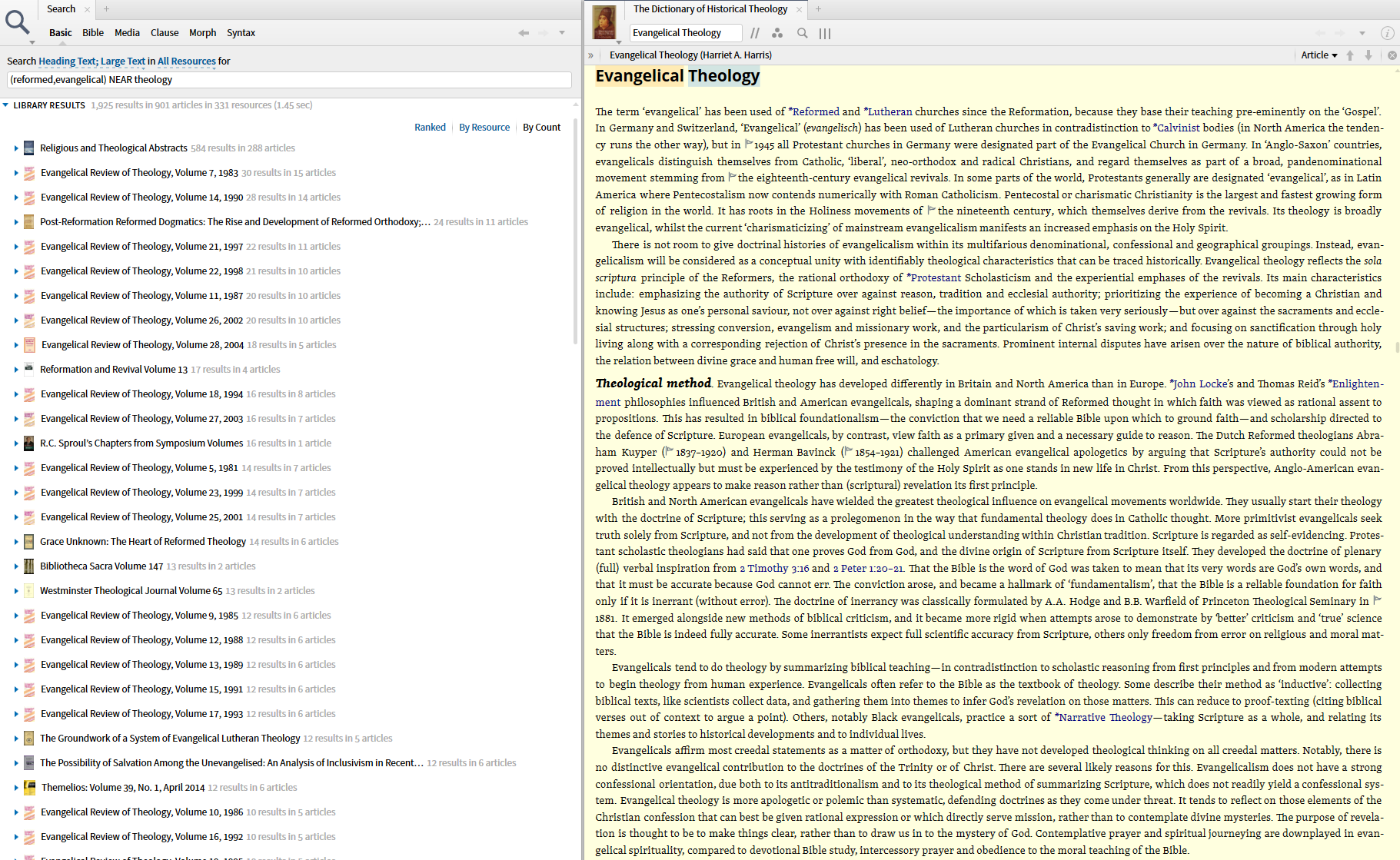Viewport: 1400px width, 860px height.
Task: Open Article navigation dropdown
Action: [x=1319, y=55]
